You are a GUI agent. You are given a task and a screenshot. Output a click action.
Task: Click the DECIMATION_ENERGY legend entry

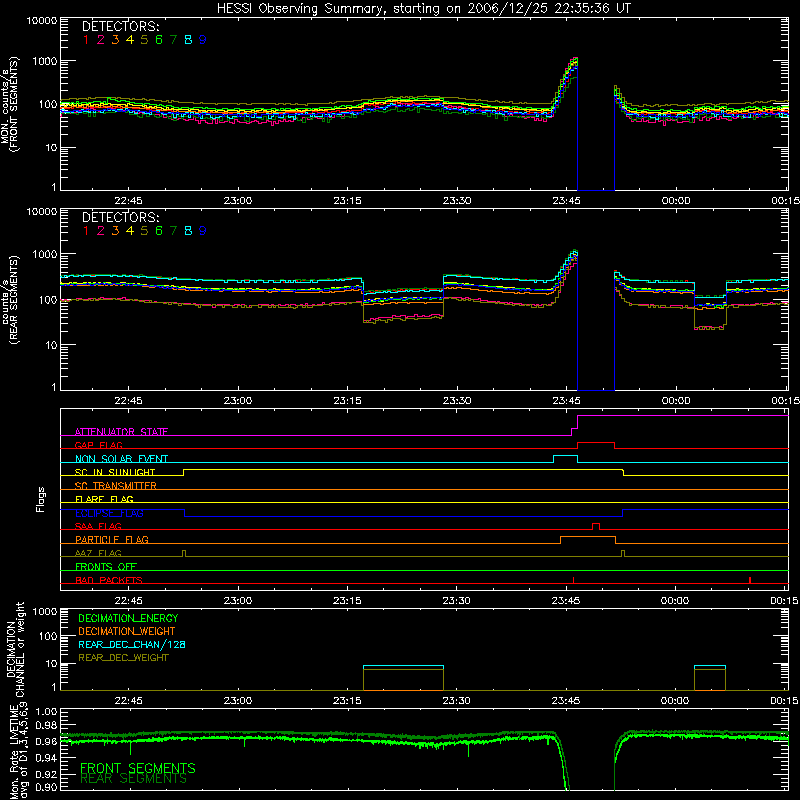[x=128, y=618]
